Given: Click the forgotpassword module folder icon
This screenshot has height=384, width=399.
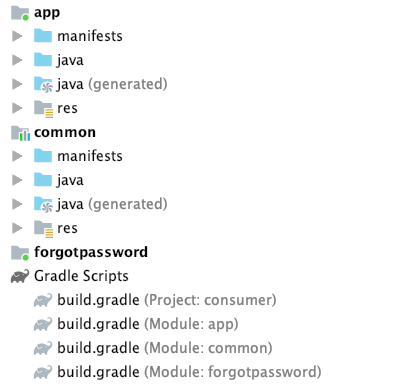Looking at the screenshot, I should [x=20, y=253].
